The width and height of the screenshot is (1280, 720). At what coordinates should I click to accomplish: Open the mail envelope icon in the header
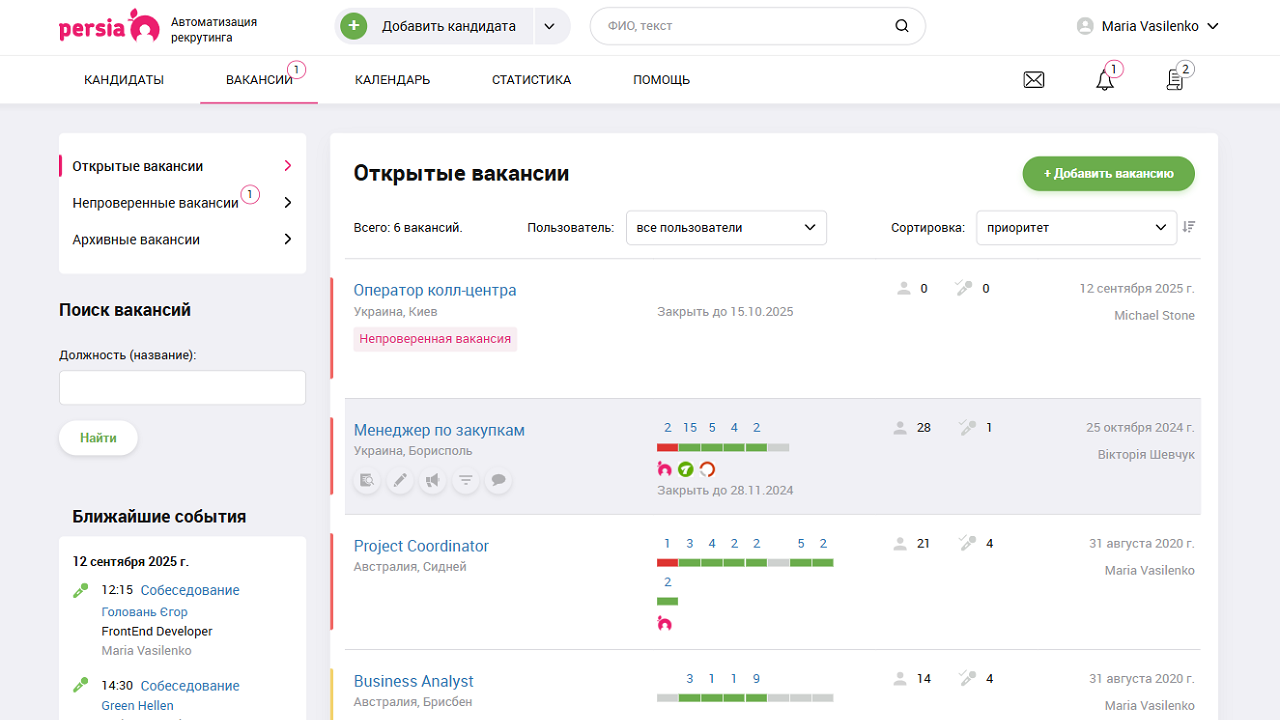1034,80
